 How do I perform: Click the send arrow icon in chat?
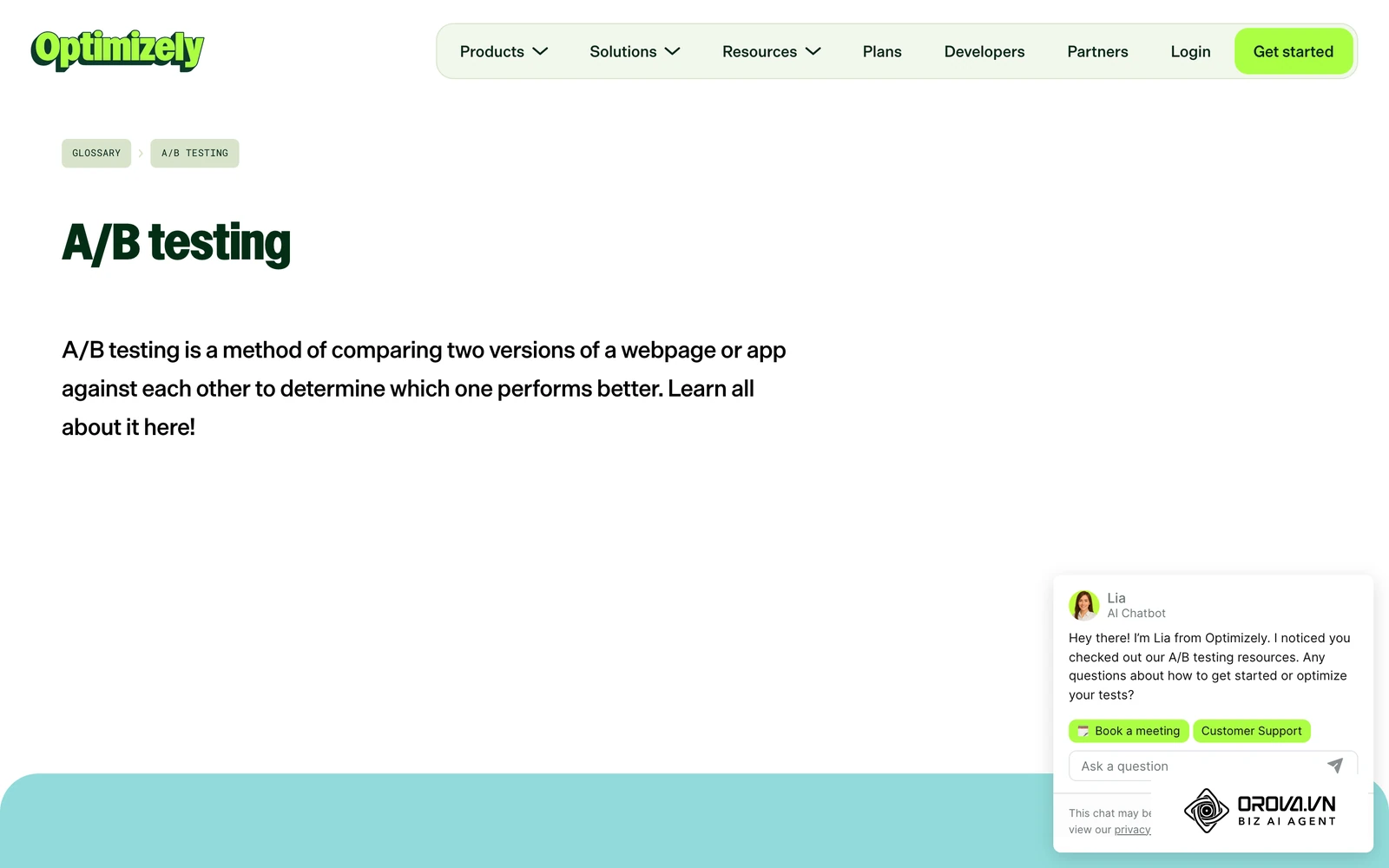click(x=1335, y=766)
